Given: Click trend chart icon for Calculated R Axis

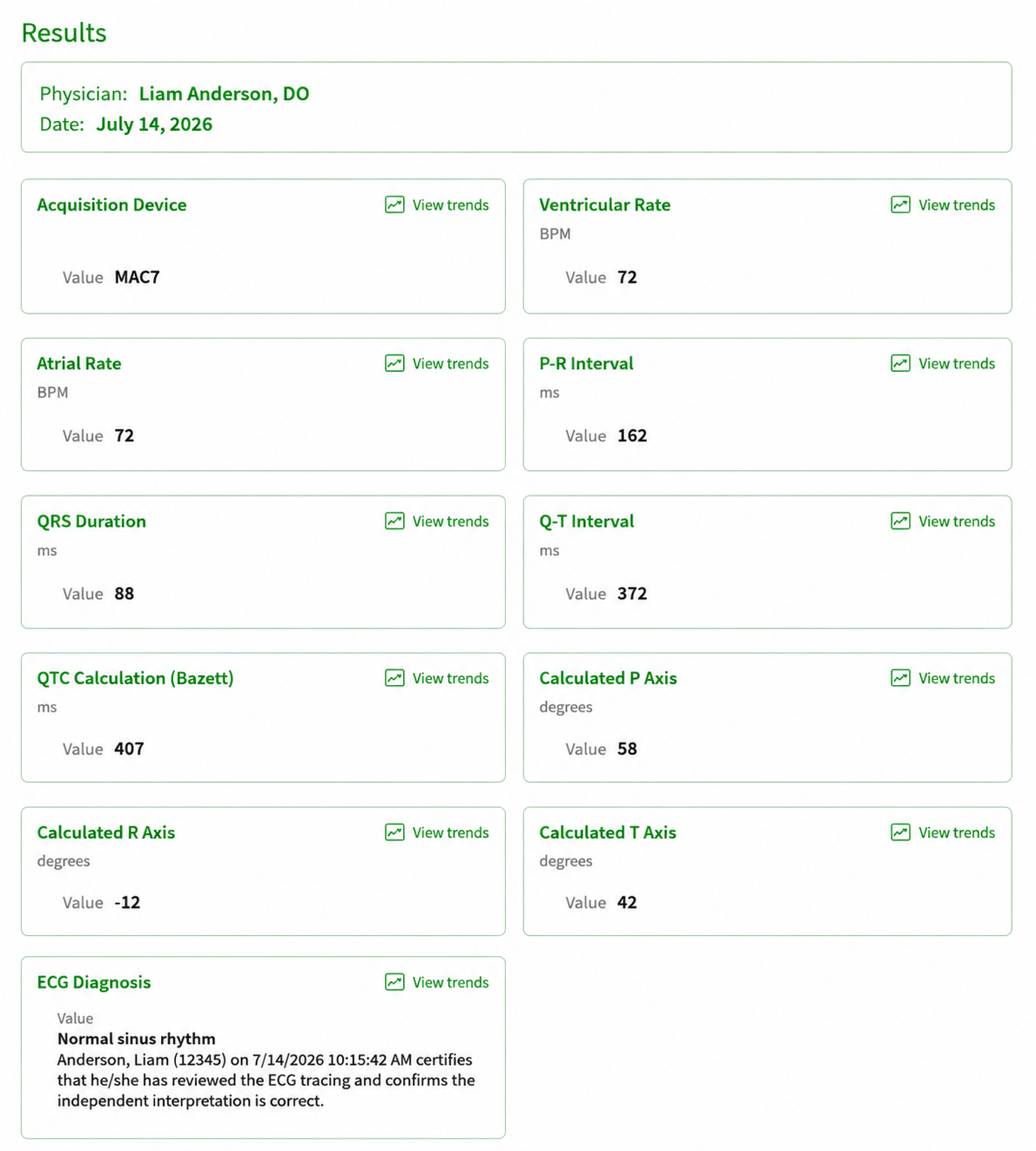Looking at the screenshot, I should click(394, 832).
